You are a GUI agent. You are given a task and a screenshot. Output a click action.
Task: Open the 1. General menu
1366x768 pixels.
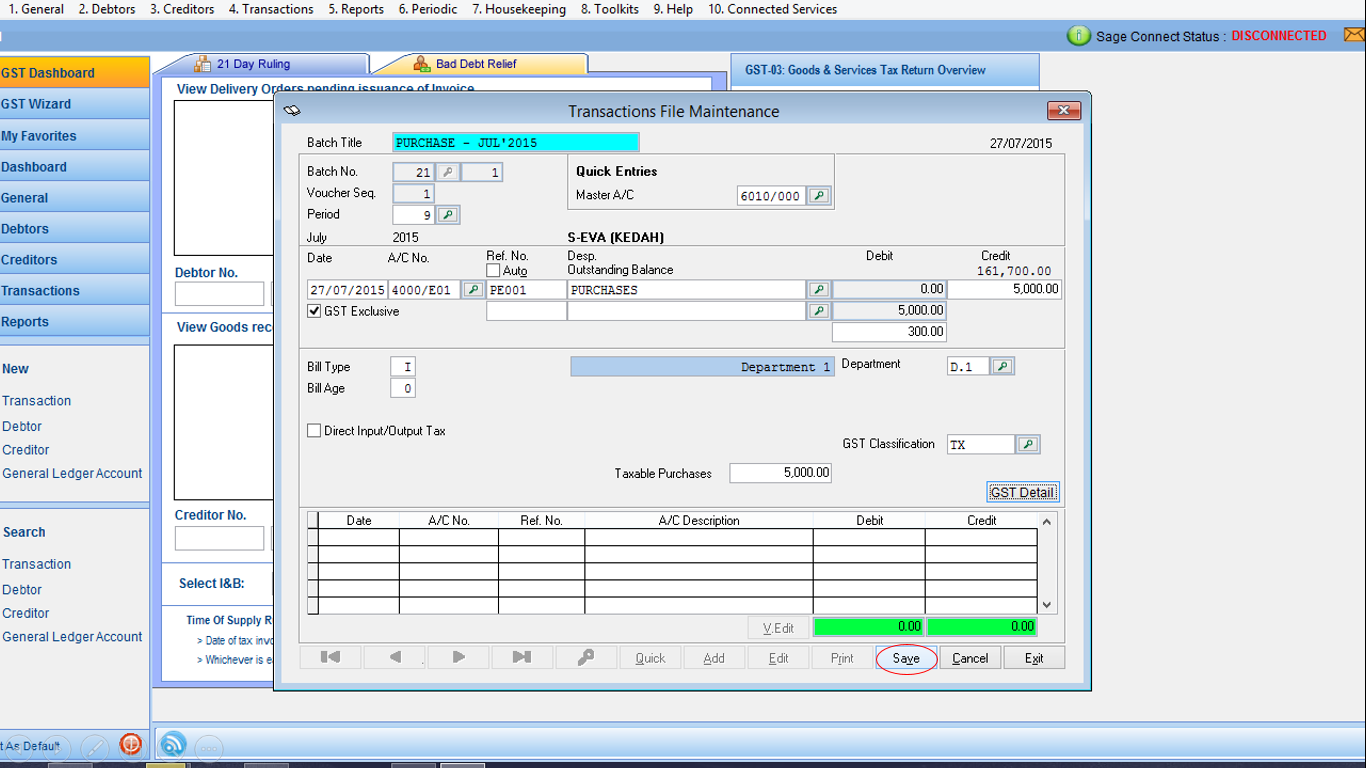(36, 9)
